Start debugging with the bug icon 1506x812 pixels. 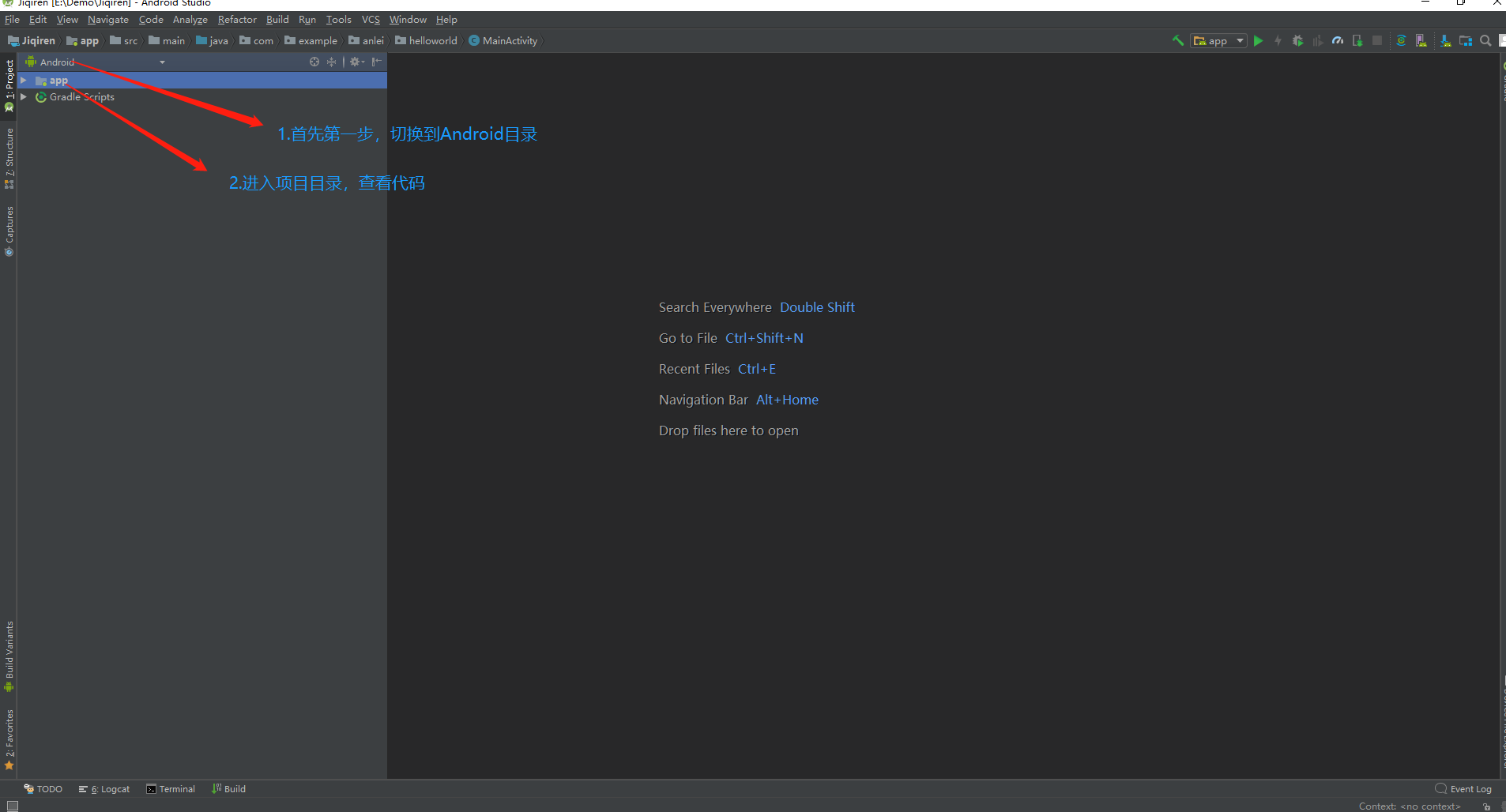coord(1297,40)
